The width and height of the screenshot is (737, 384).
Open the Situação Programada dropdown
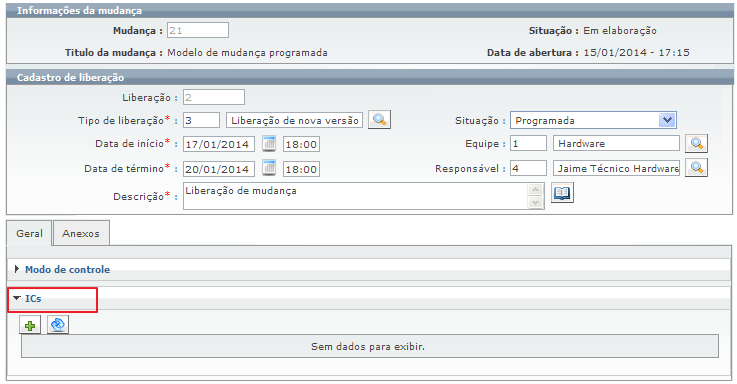point(594,120)
